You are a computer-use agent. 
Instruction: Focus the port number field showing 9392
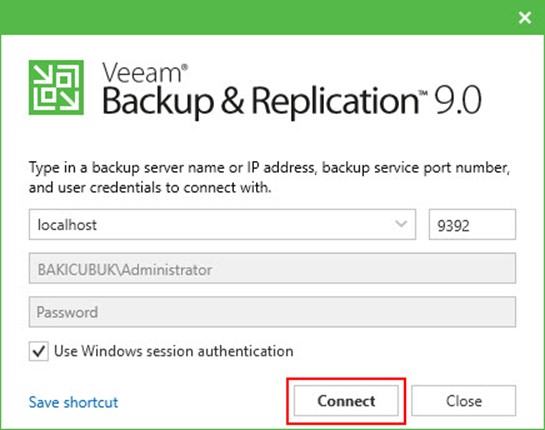(x=472, y=225)
